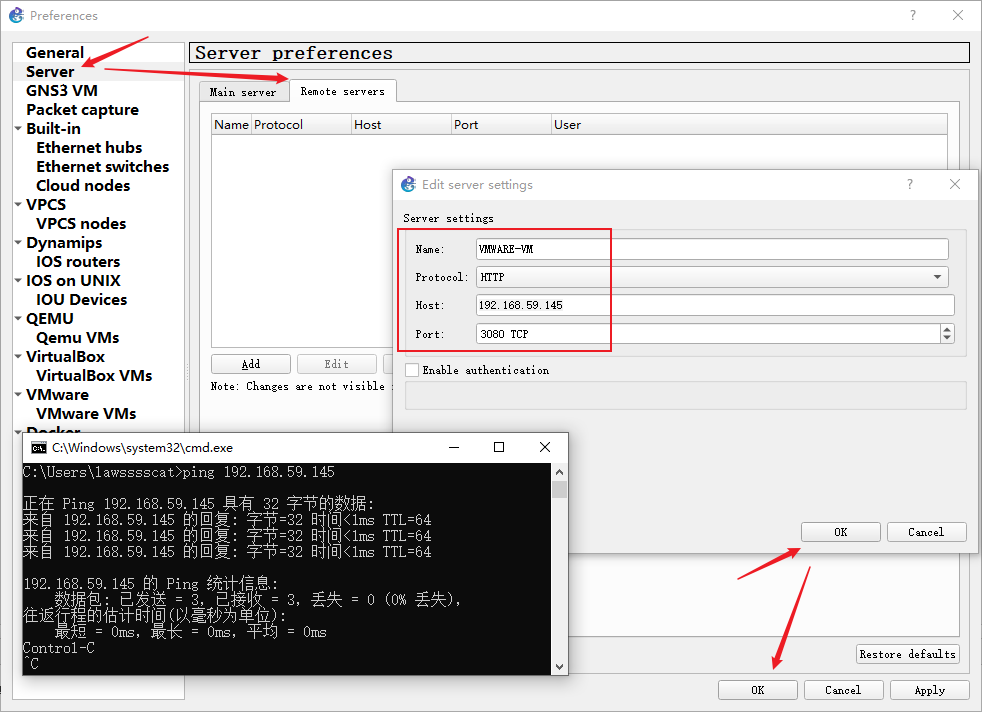Click the Edit server button
Image resolution: width=982 pixels, height=712 pixels.
click(336, 364)
